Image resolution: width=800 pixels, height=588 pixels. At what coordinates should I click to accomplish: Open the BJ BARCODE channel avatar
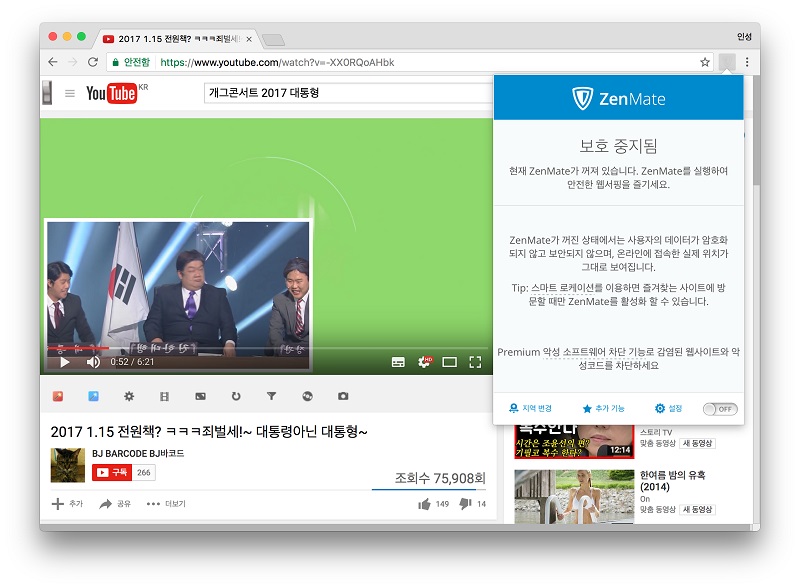tap(68, 465)
